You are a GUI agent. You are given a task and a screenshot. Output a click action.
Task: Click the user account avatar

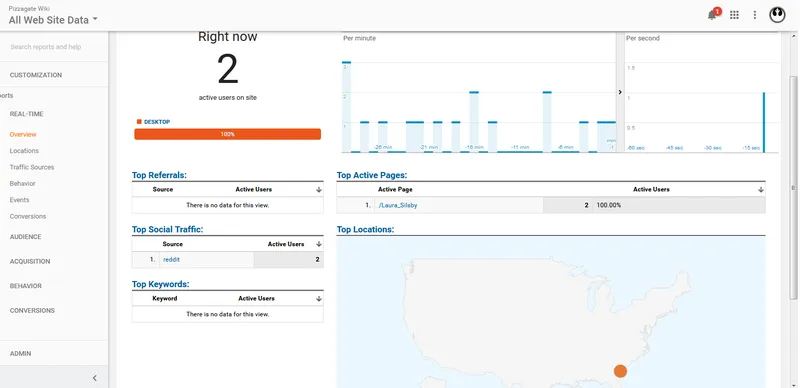[778, 15]
